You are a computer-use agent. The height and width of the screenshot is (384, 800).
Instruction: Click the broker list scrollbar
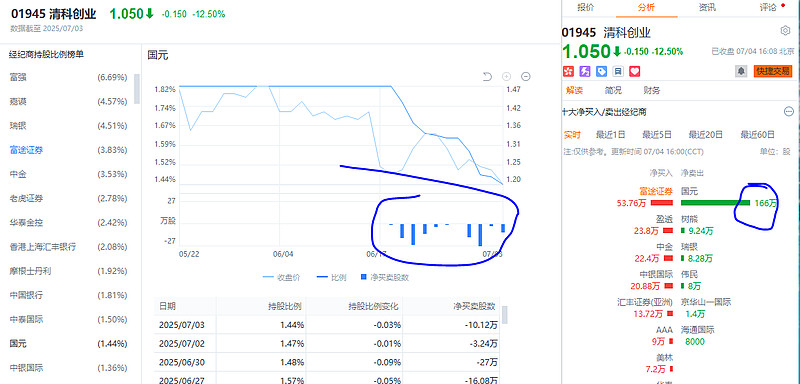tap(137, 88)
